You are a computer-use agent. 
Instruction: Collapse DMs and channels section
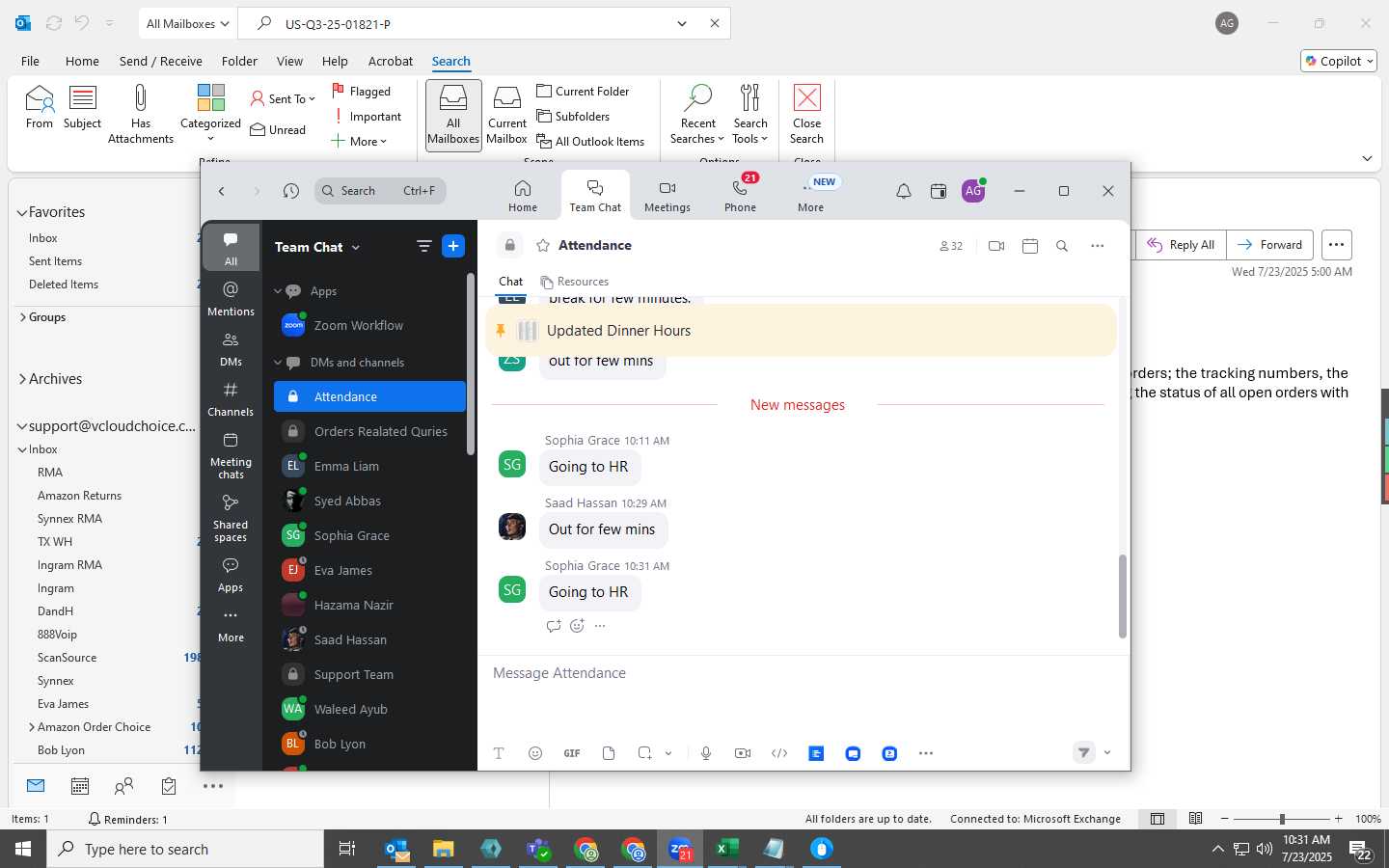tap(278, 363)
